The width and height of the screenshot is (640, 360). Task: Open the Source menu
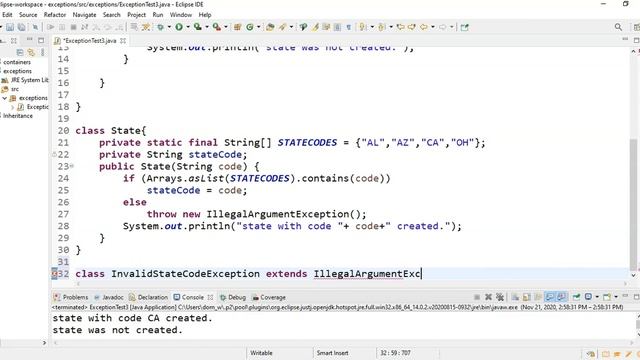coord(28,15)
